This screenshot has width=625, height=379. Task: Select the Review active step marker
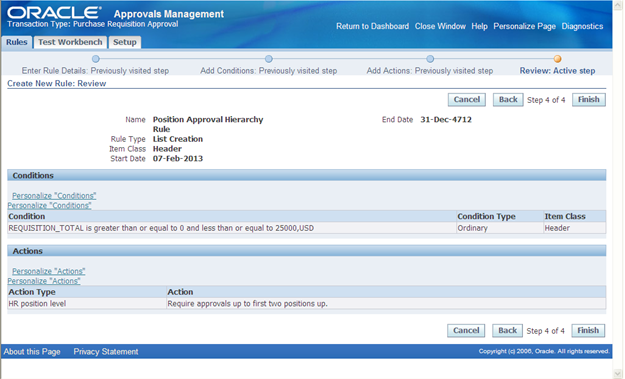[x=557, y=59]
